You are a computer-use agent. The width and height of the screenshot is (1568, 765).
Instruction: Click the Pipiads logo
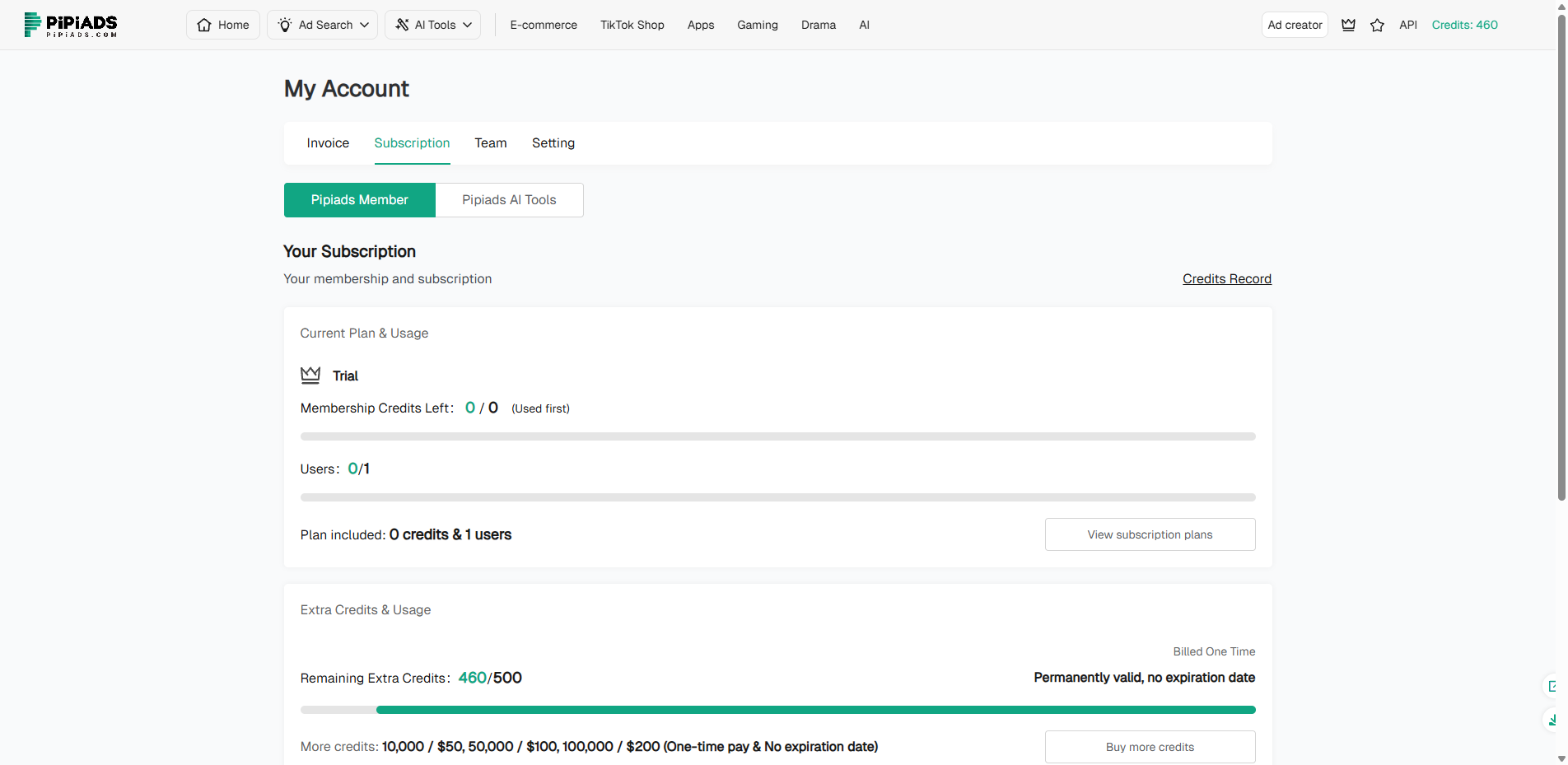71,25
